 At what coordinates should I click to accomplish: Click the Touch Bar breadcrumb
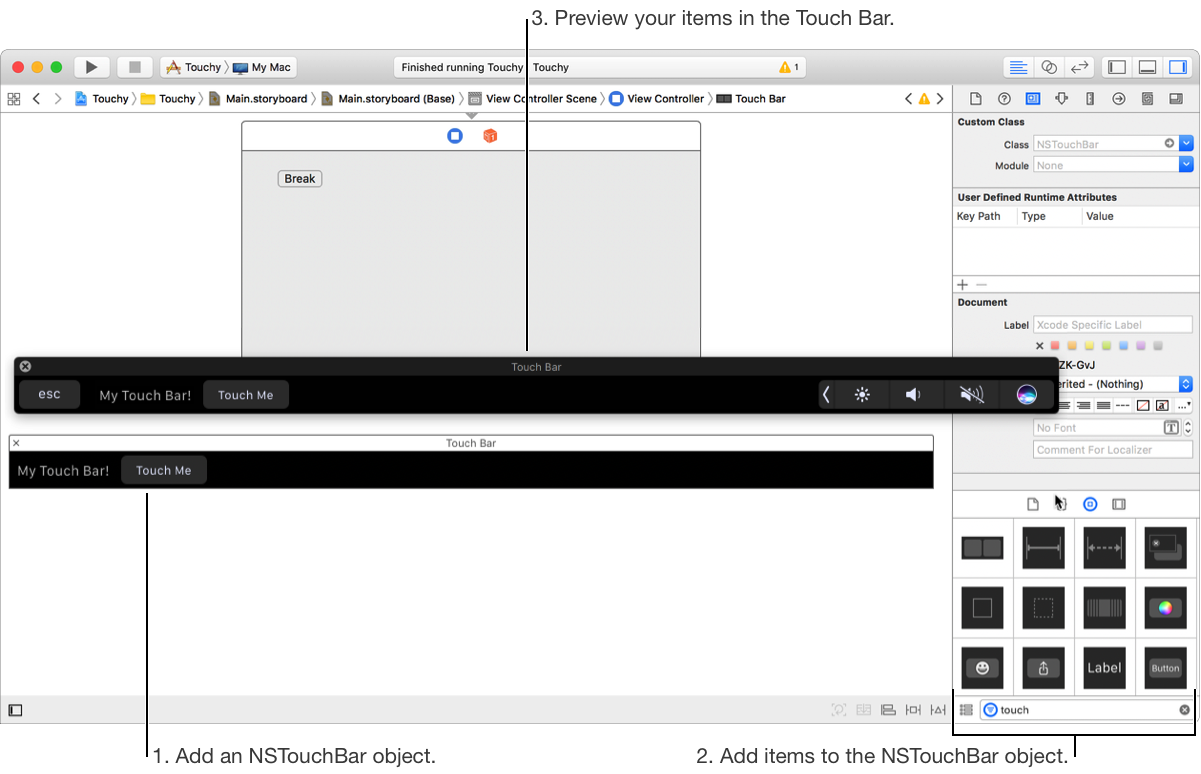coord(752,99)
